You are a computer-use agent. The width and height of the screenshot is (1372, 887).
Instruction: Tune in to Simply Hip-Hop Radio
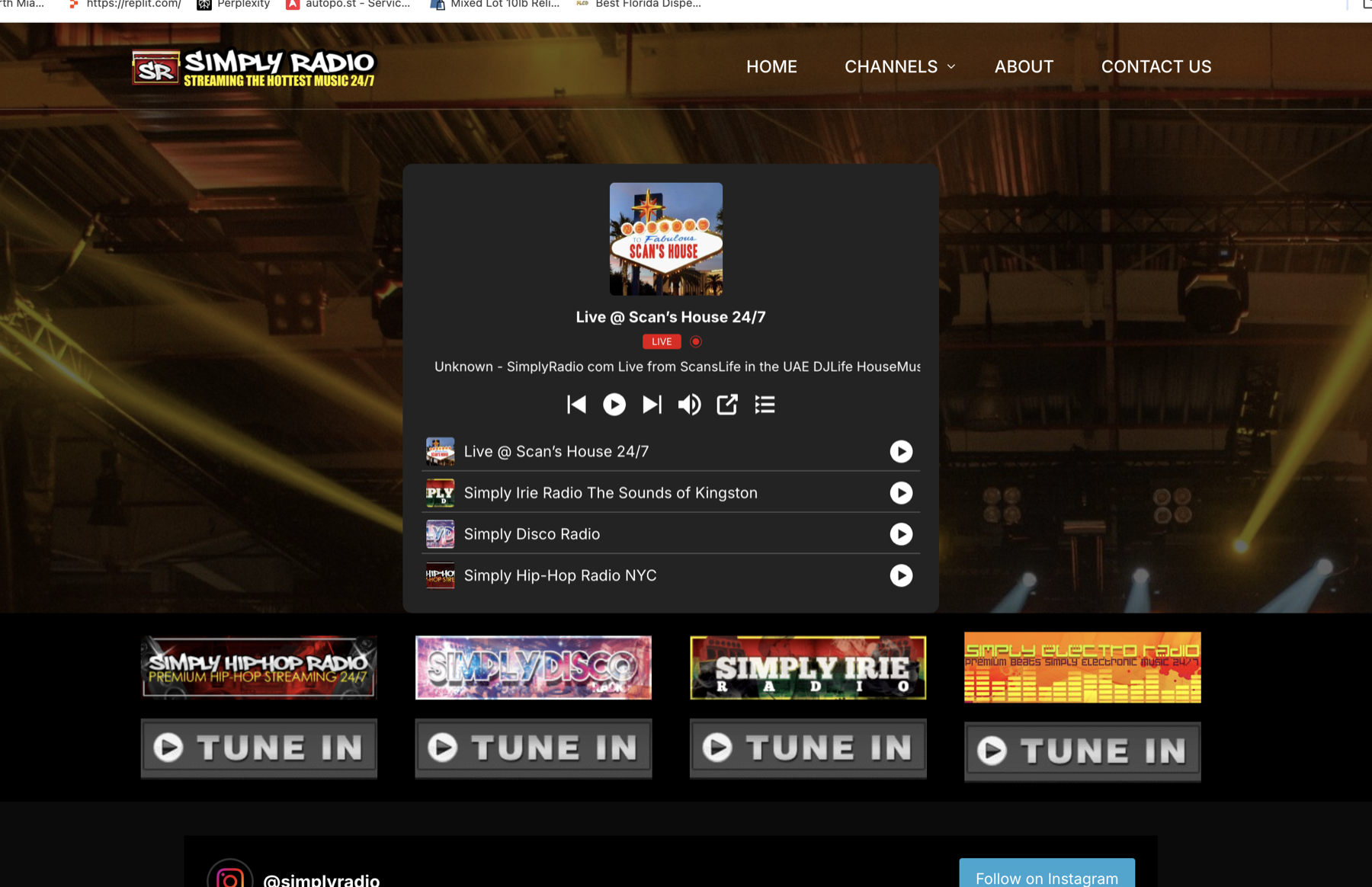pyautogui.click(x=259, y=748)
